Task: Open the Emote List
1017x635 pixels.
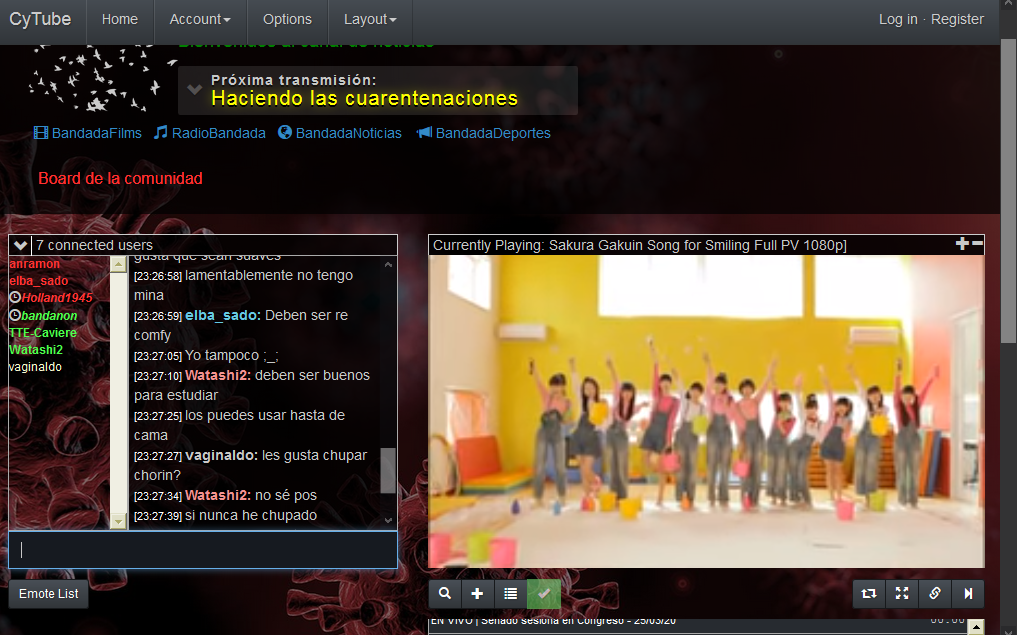Action: 49,593
